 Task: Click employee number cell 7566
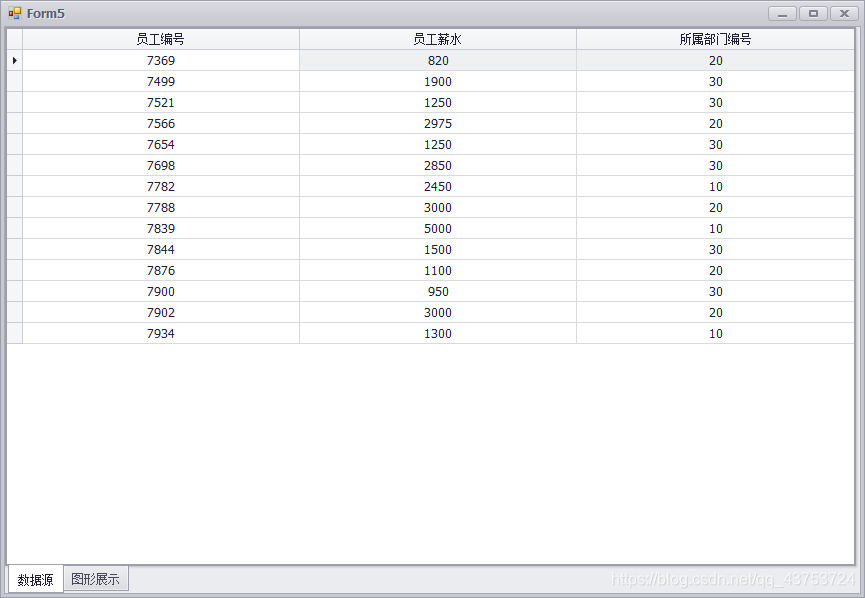pos(161,123)
